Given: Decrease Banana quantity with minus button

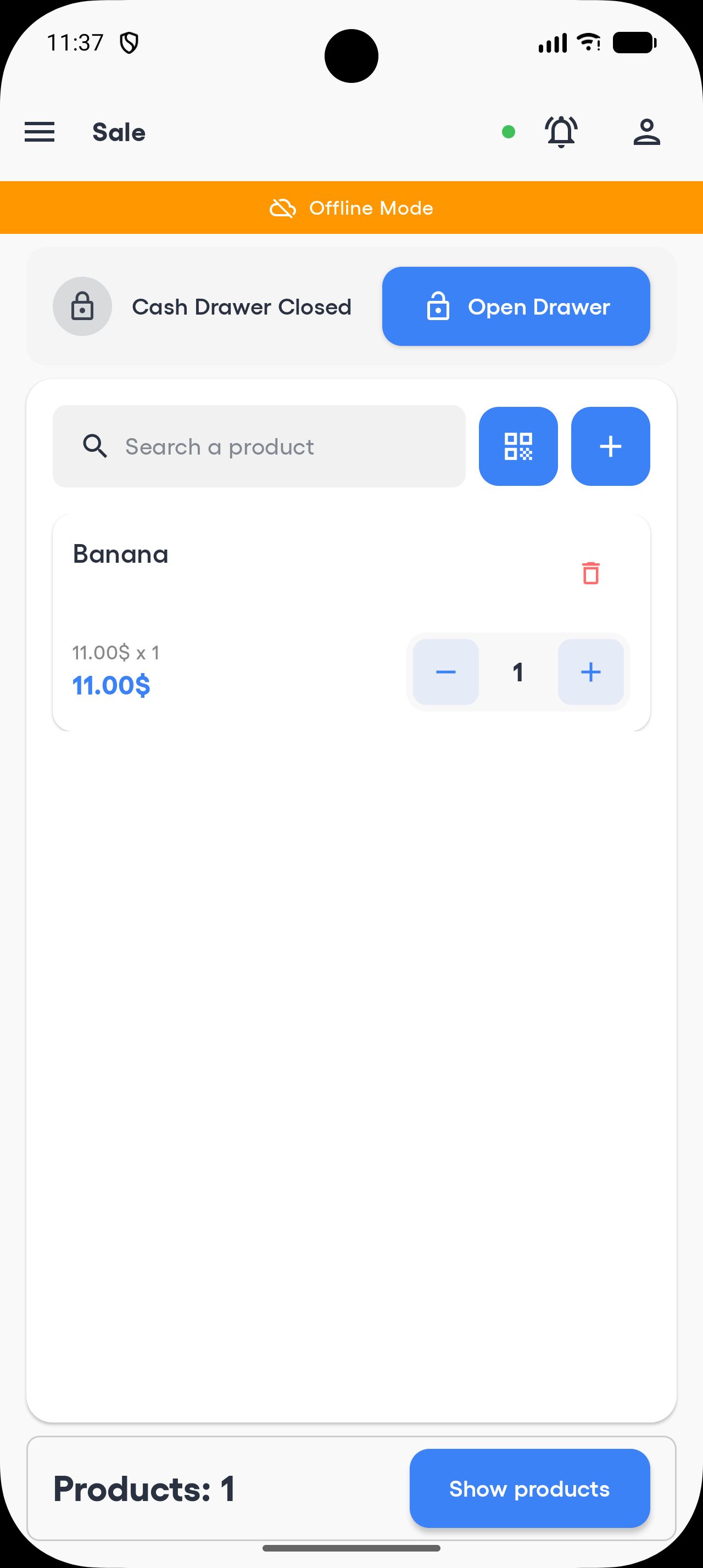Looking at the screenshot, I should tap(445, 672).
